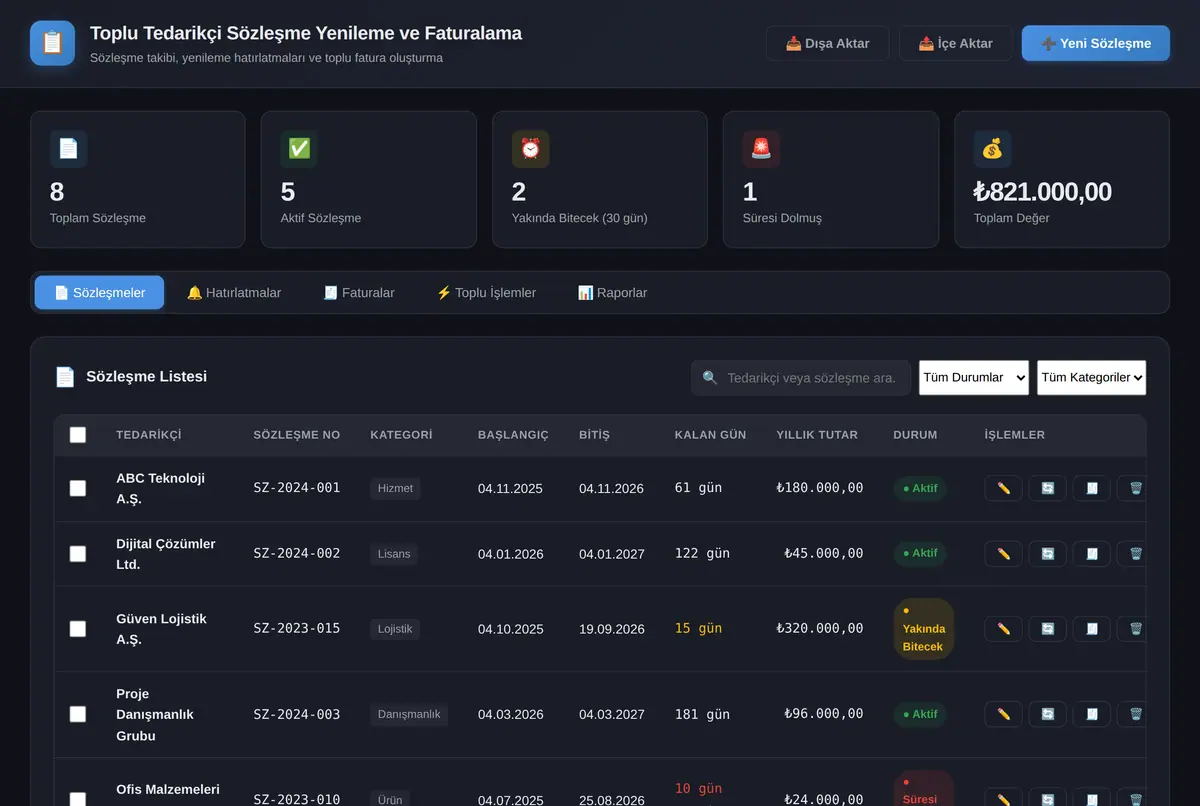Check the ABC Teknoloji A.Ş. row checkbox
1200x806 pixels.
pyautogui.click(x=78, y=488)
